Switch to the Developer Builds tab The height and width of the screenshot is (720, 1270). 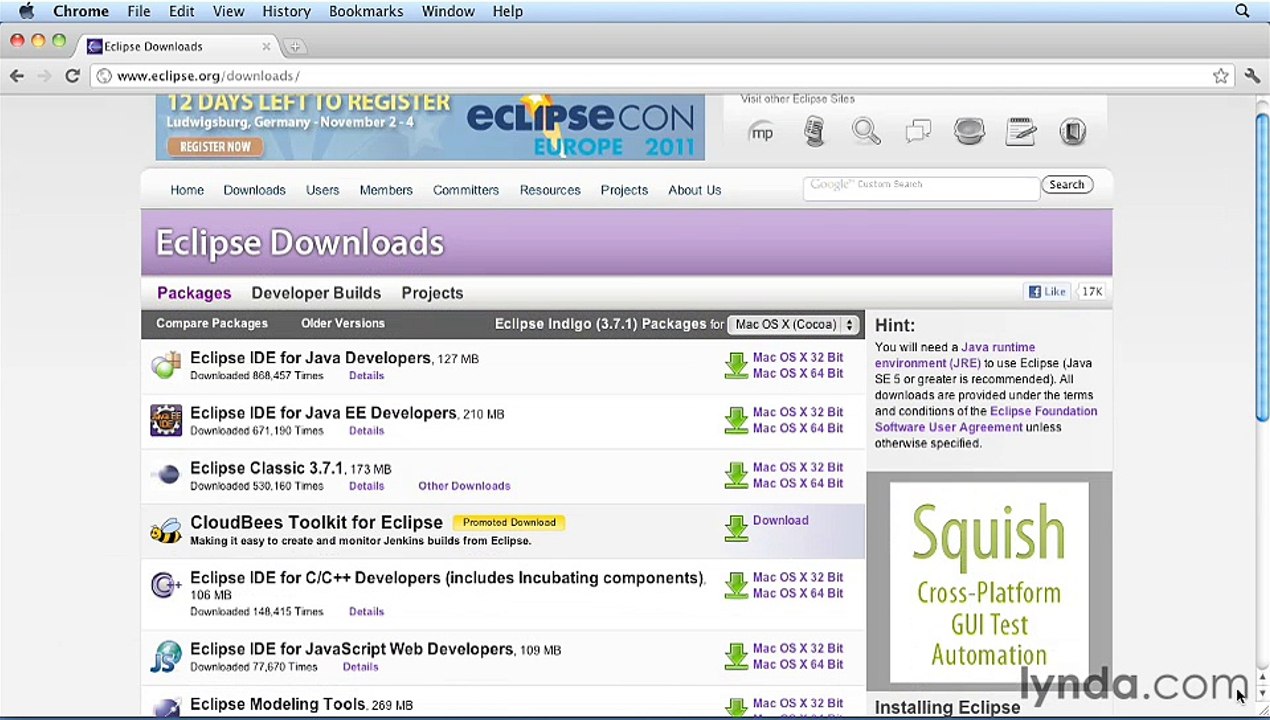(316, 293)
